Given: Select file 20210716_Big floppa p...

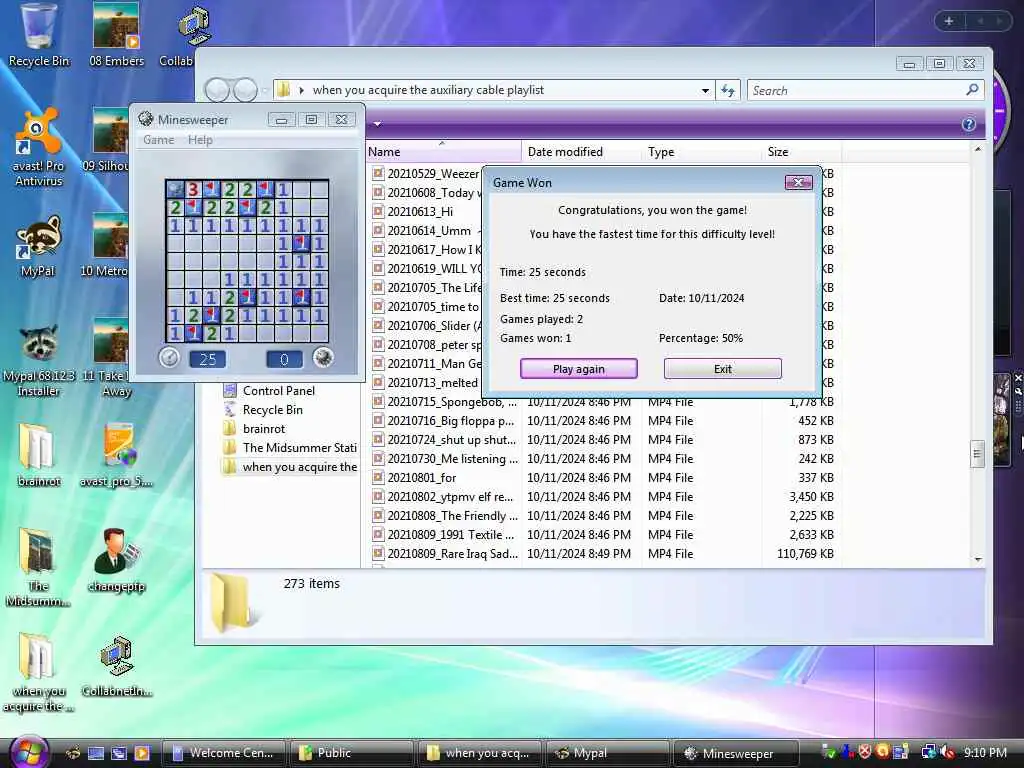Looking at the screenshot, I should pyautogui.click(x=451, y=421).
